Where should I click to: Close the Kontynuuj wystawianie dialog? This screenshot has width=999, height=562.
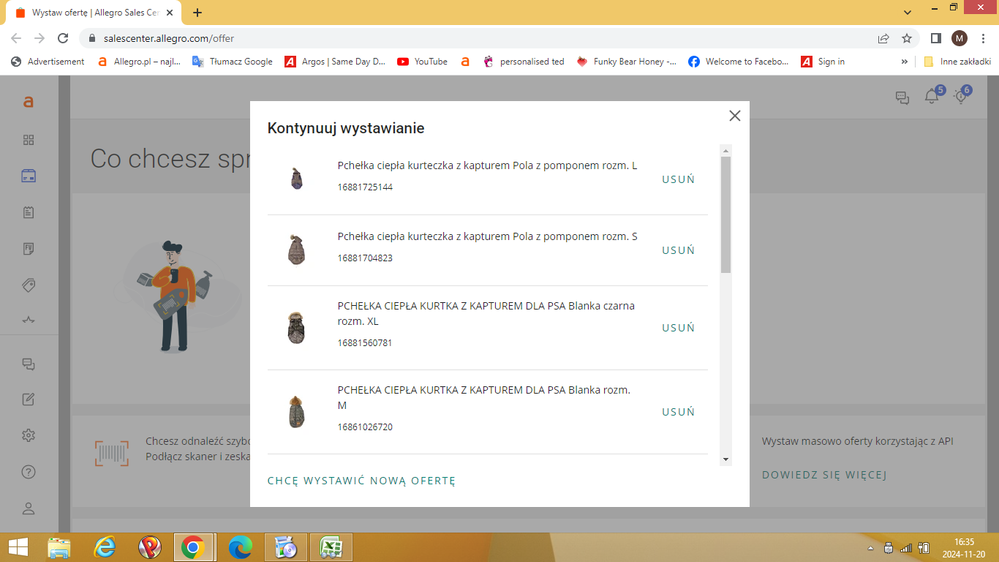[x=734, y=116]
